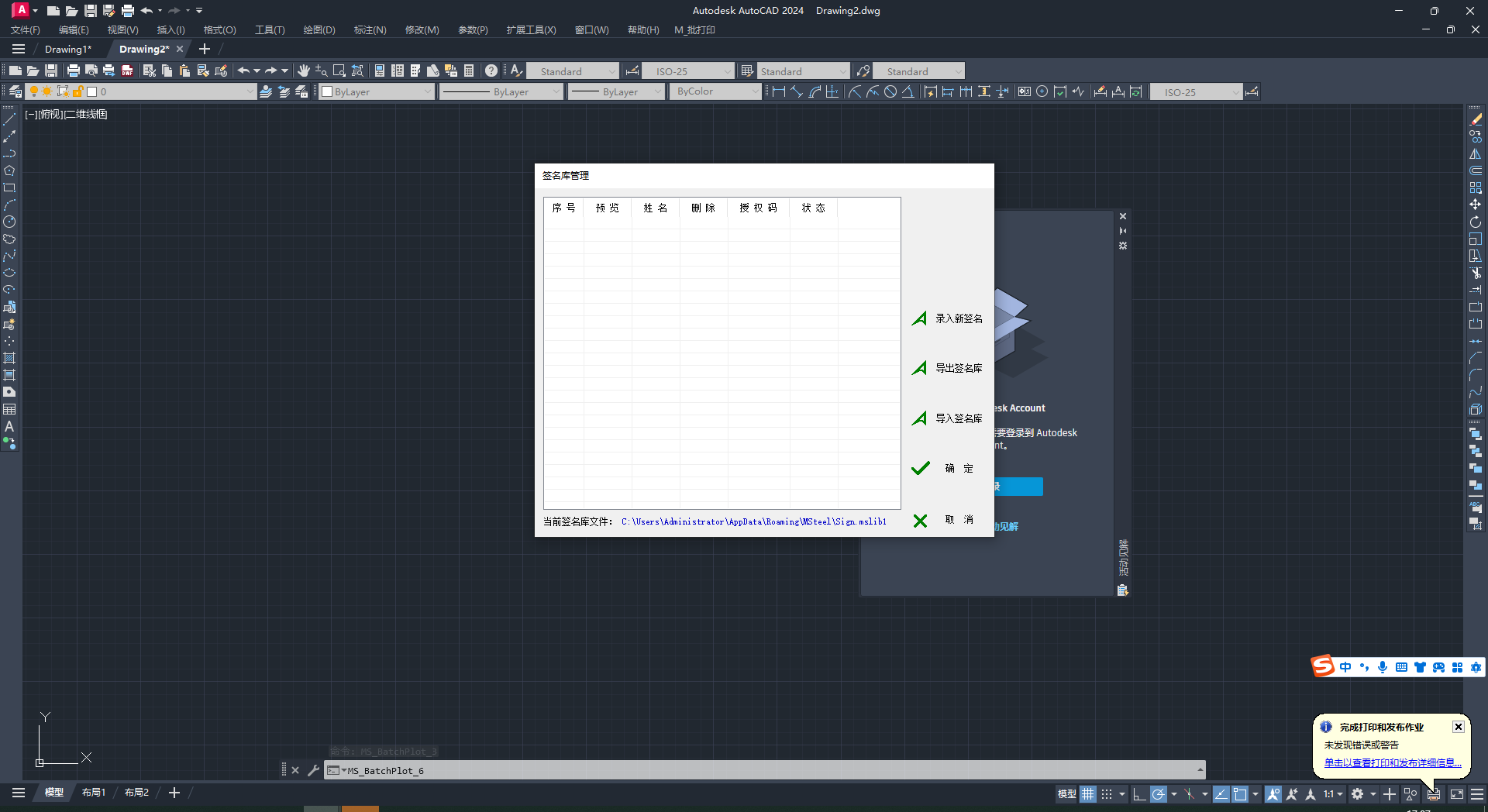Screen dimensions: 1488x812
Task: Click the MS_BatchPlot command line input
Action: [767, 770]
